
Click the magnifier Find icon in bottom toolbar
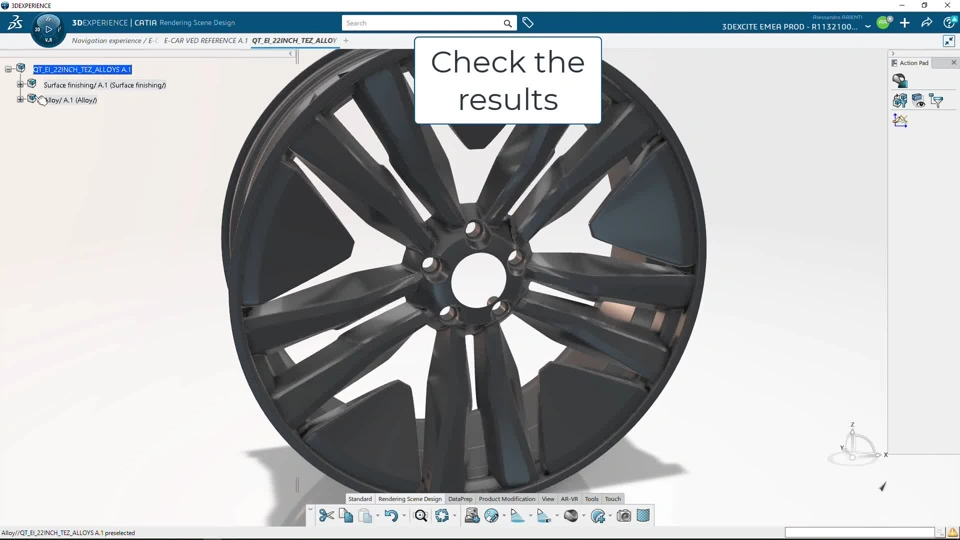tap(421, 516)
